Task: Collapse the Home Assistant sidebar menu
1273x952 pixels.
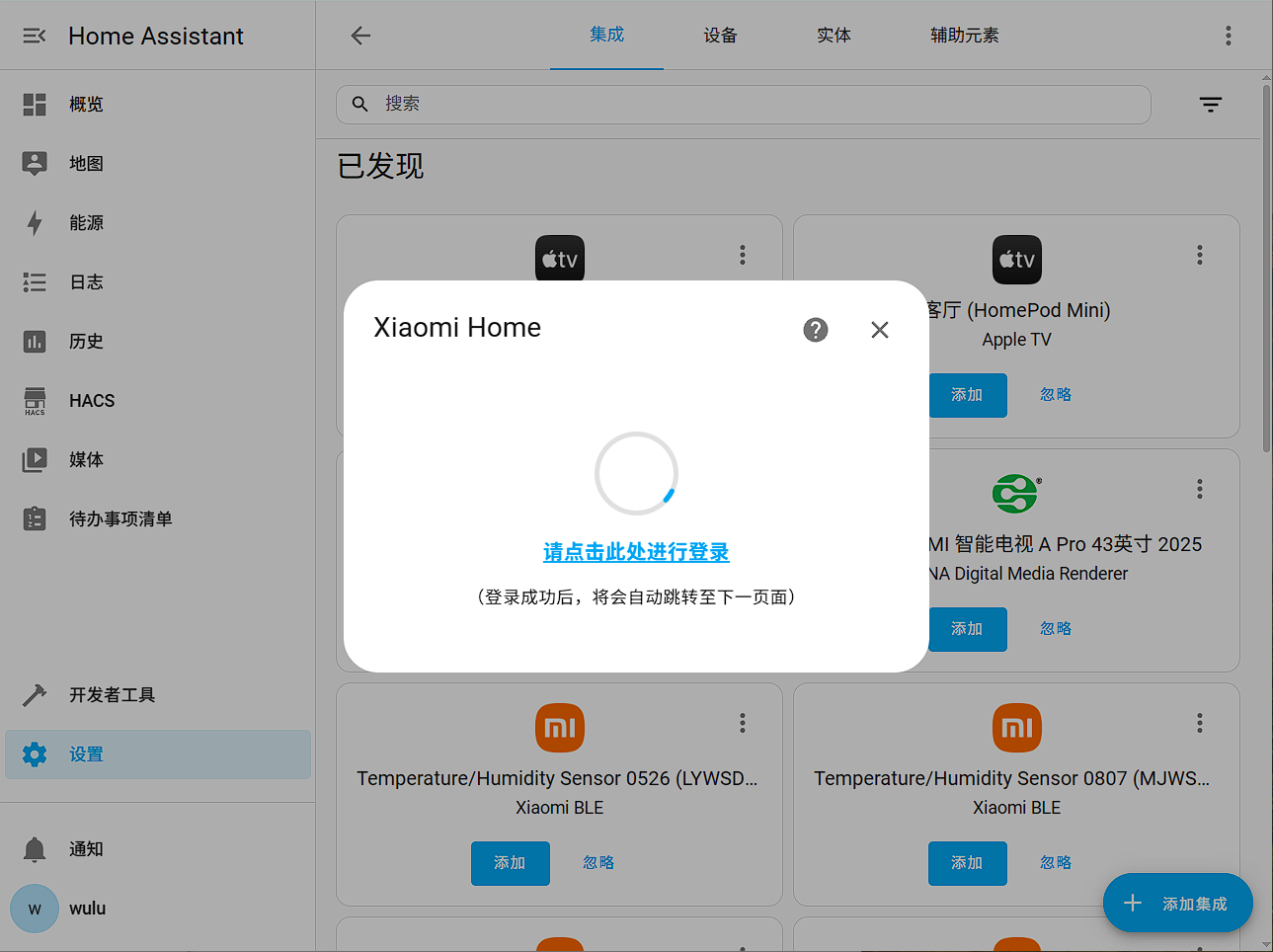Action: (x=35, y=36)
